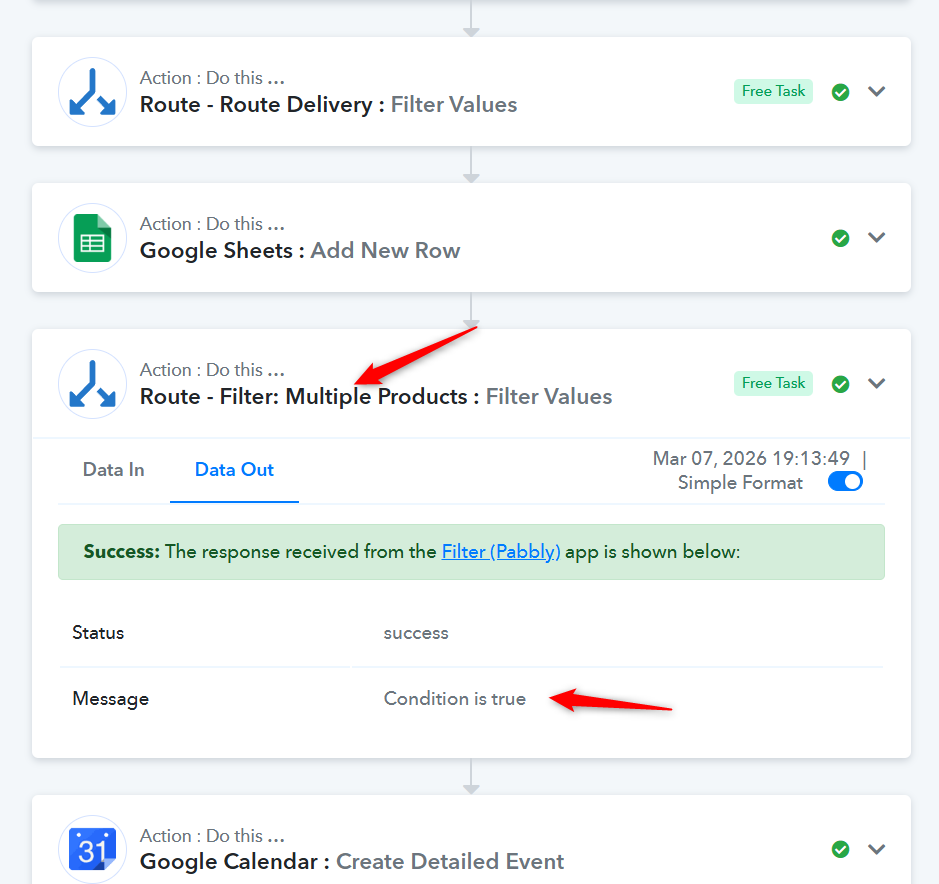Open the Filter (Pabbly) link
This screenshot has height=884, width=939.
[501, 551]
